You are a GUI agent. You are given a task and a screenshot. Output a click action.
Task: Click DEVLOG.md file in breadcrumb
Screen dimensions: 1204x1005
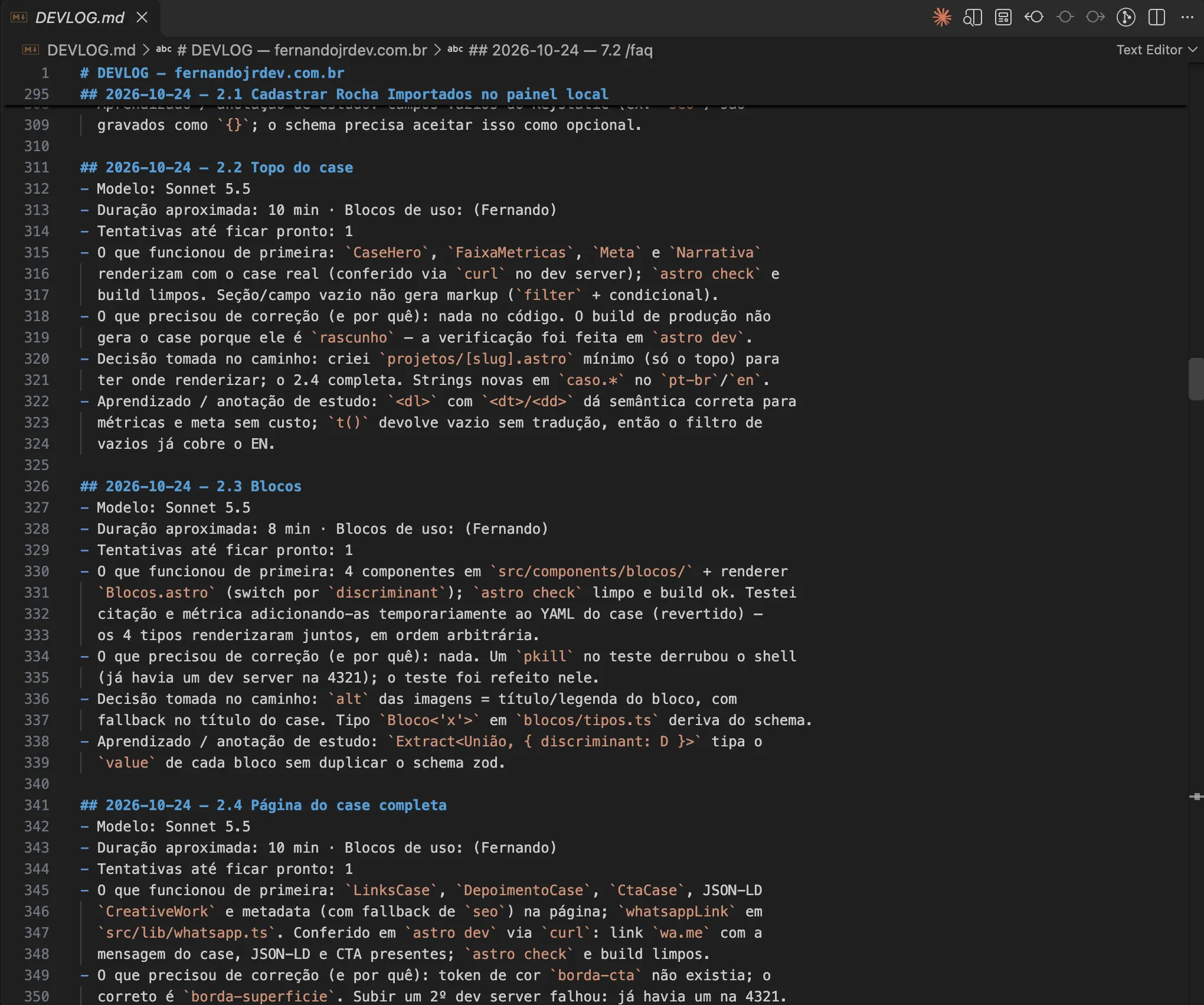coord(91,50)
